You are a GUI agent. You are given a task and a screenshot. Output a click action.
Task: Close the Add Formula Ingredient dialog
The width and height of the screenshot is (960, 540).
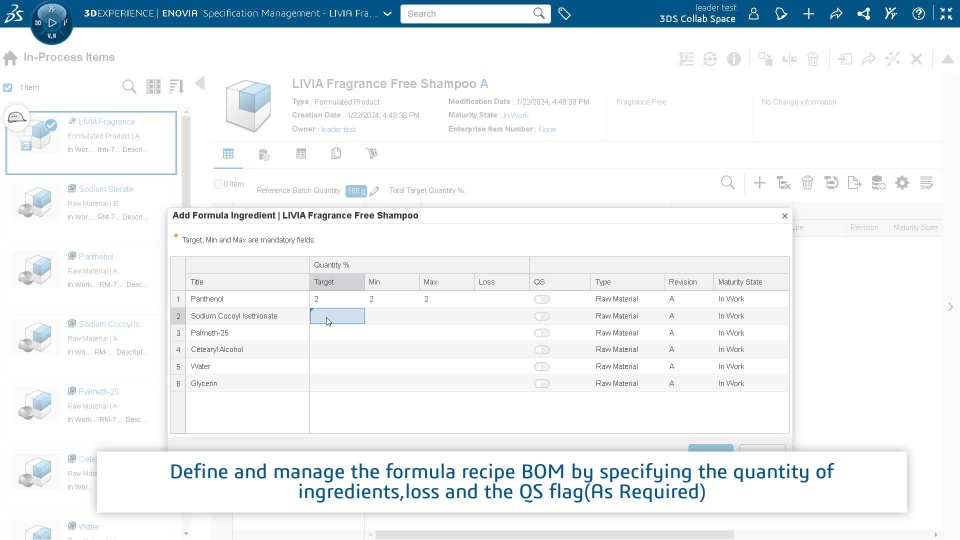point(785,216)
